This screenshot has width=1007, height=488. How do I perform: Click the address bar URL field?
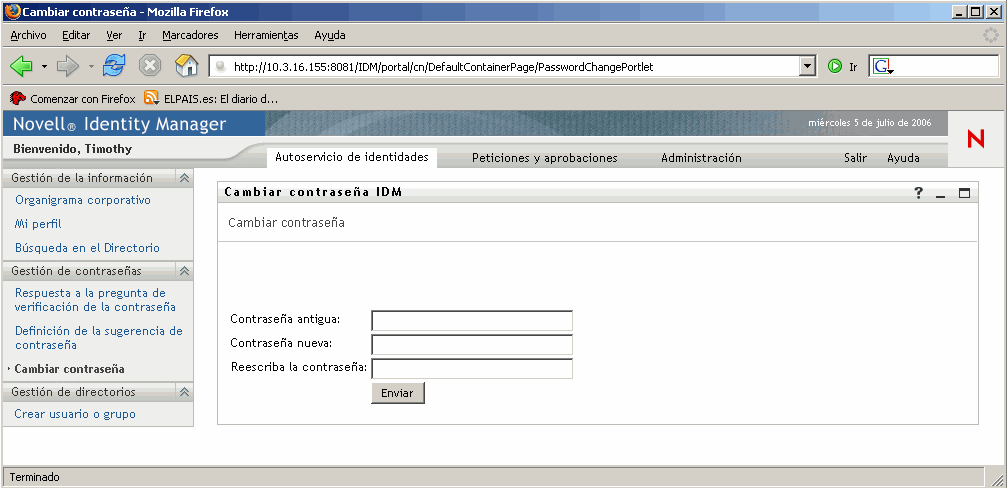505,66
